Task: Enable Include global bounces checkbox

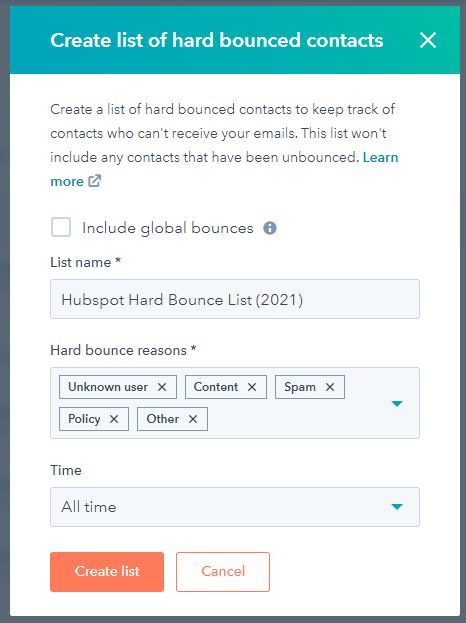Action: pyautogui.click(x=61, y=227)
